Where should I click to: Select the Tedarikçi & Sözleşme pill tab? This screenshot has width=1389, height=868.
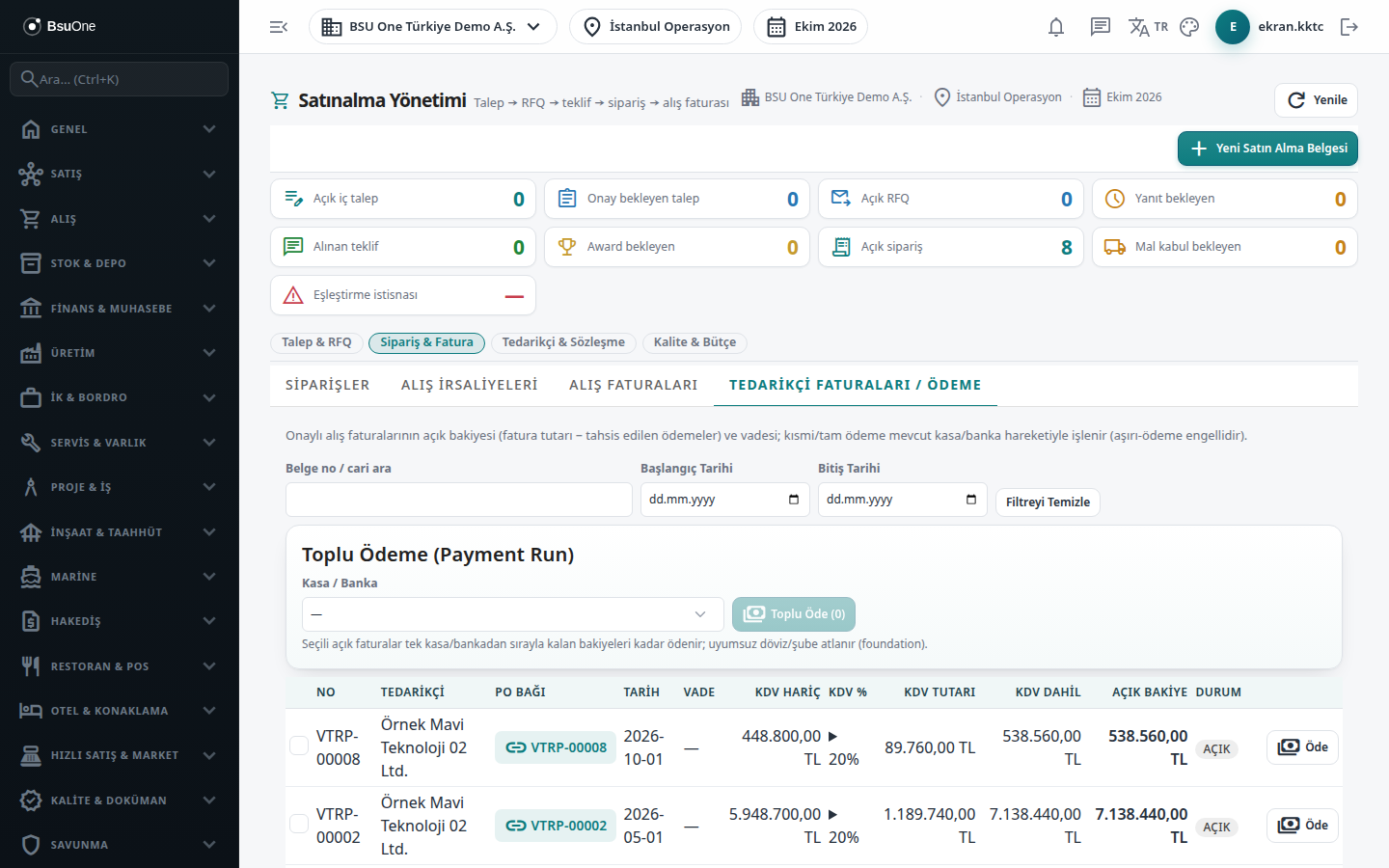tap(563, 342)
